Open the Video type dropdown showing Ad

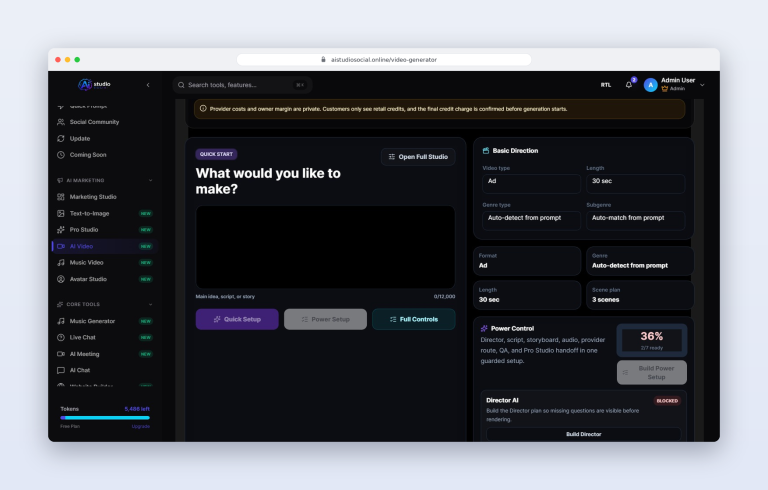(531, 184)
